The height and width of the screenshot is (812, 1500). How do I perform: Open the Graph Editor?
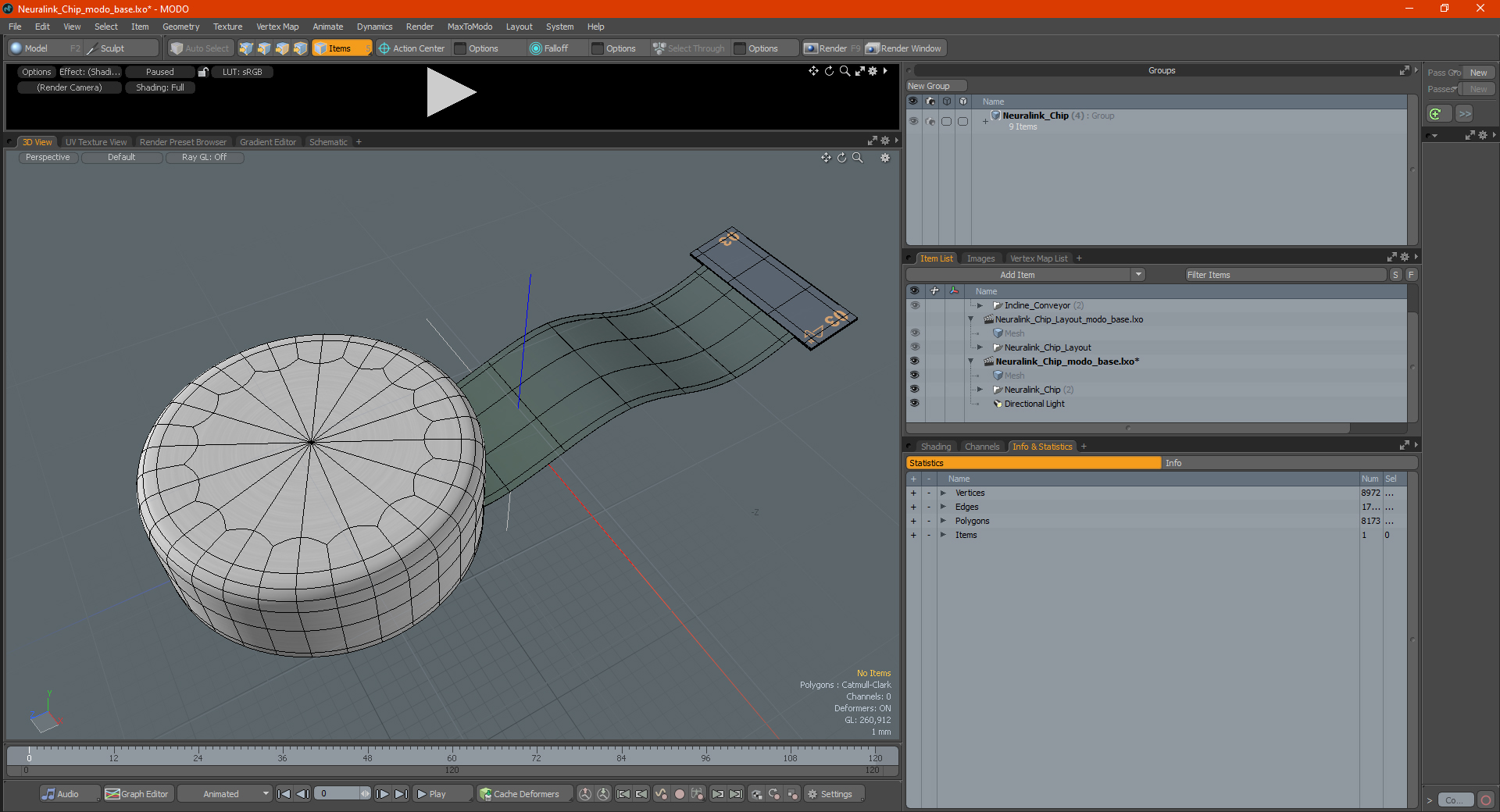(x=137, y=794)
